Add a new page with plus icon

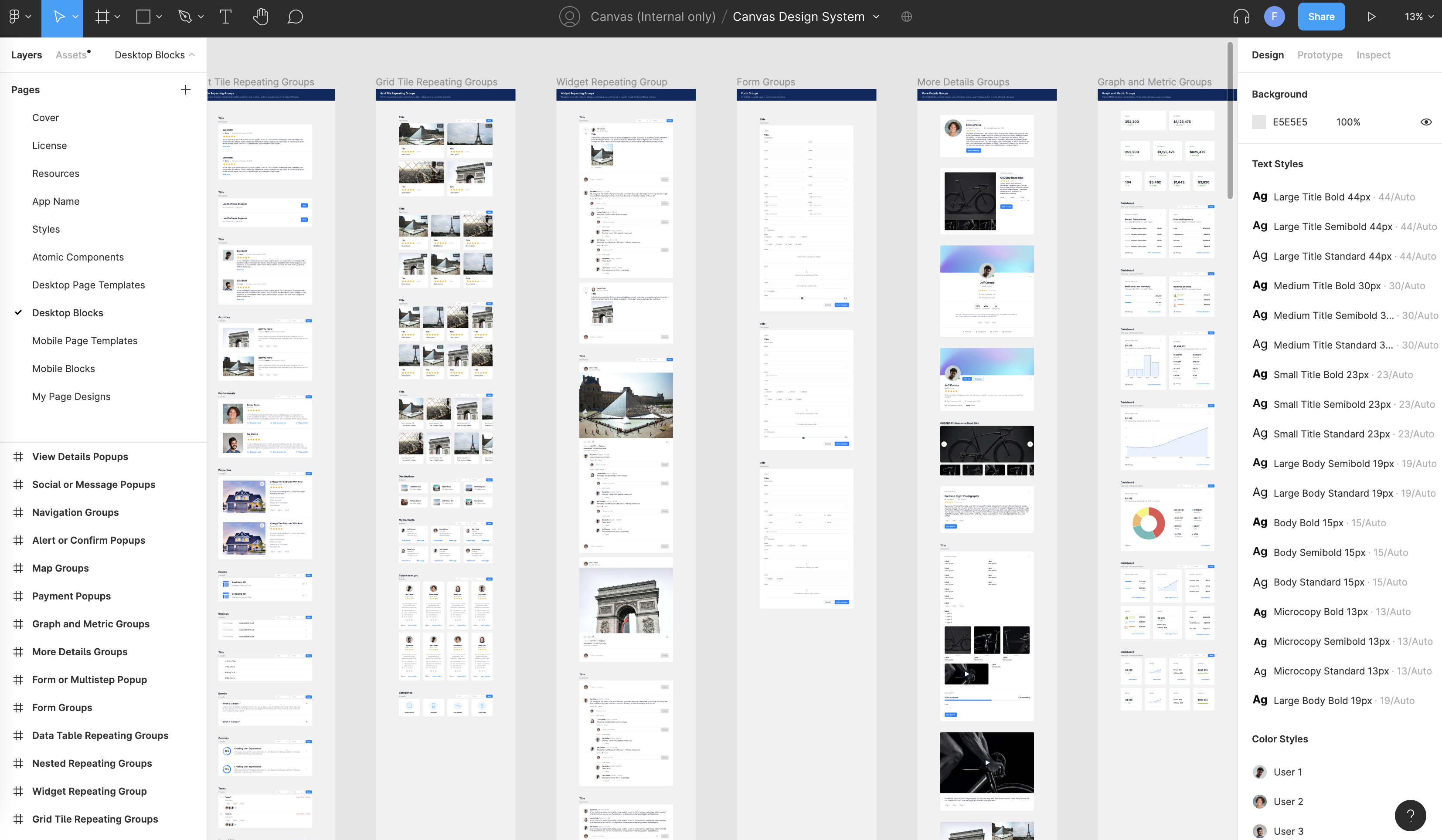185,90
